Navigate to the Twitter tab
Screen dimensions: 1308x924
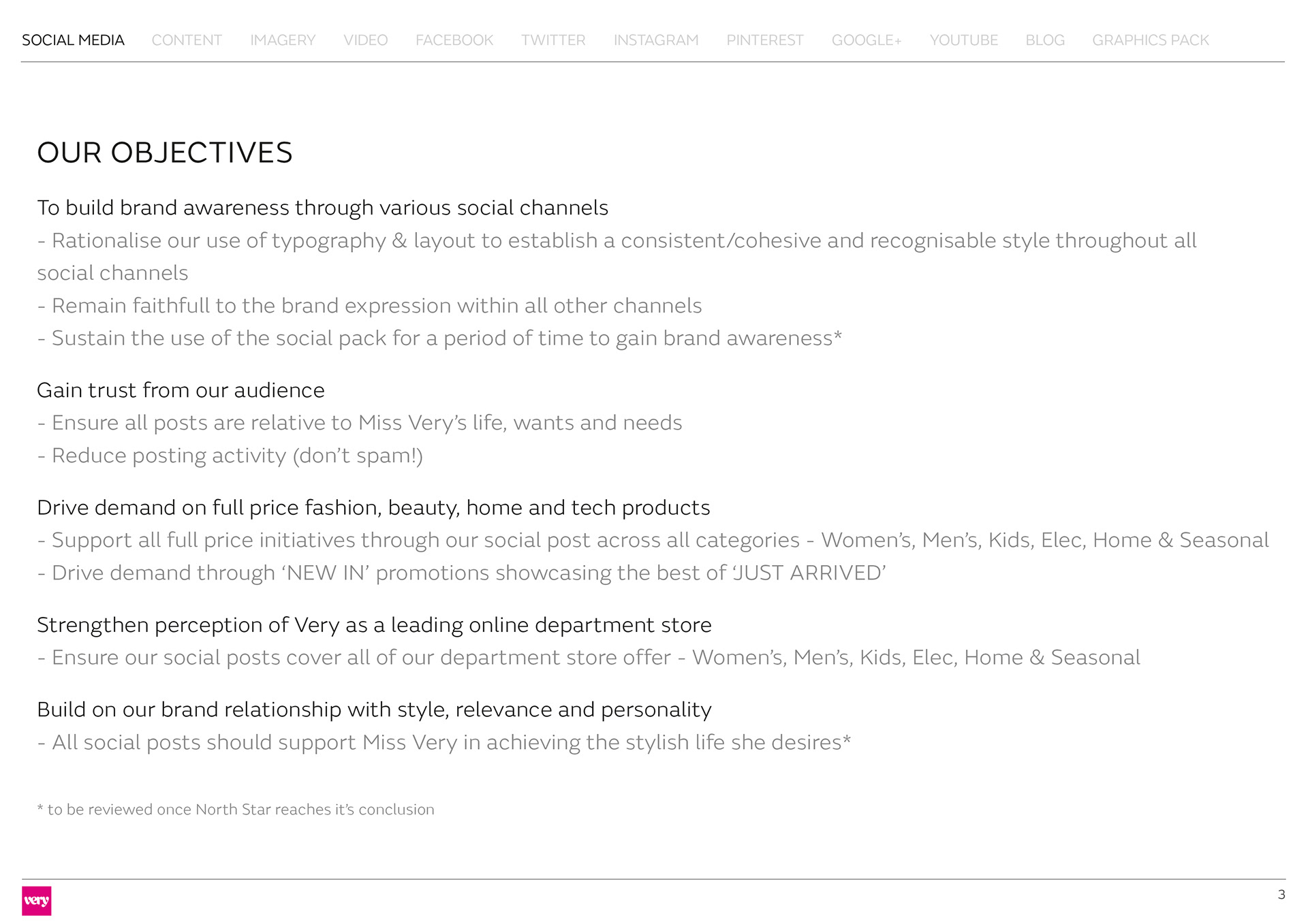click(553, 40)
